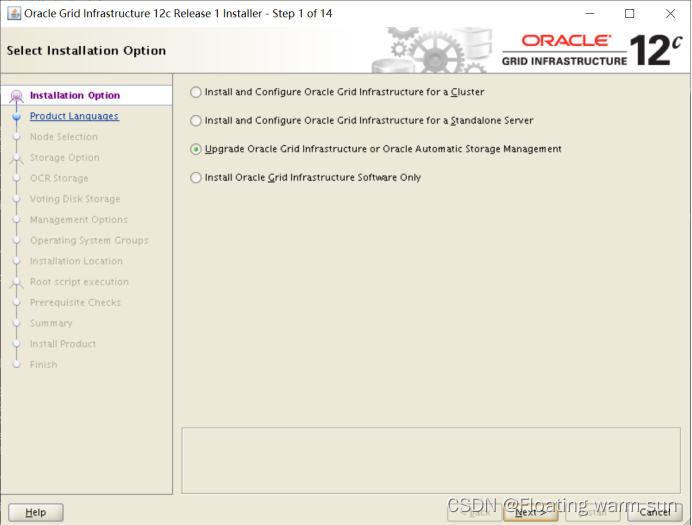The width and height of the screenshot is (692, 525).
Task: Select Upgrade Oracle Grid Infrastructure or ASM option
Action: pyautogui.click(x=376, y=149)
